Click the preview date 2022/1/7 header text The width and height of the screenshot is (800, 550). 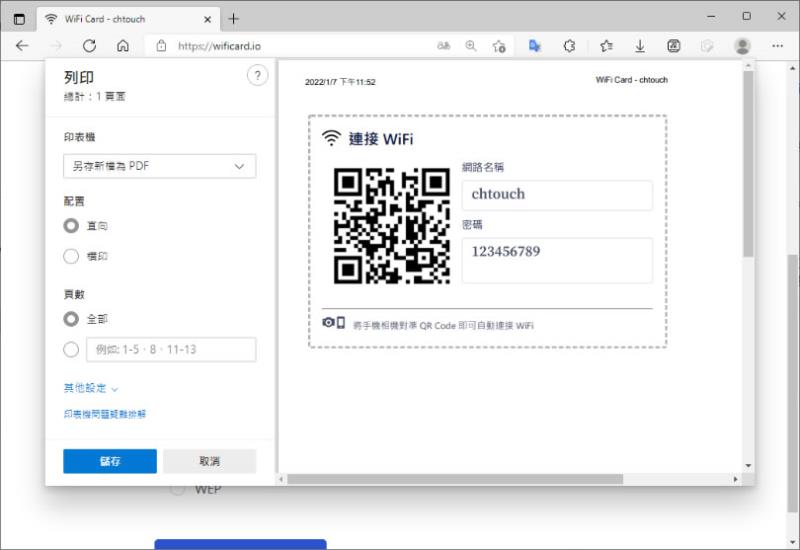tap(340, 82)
